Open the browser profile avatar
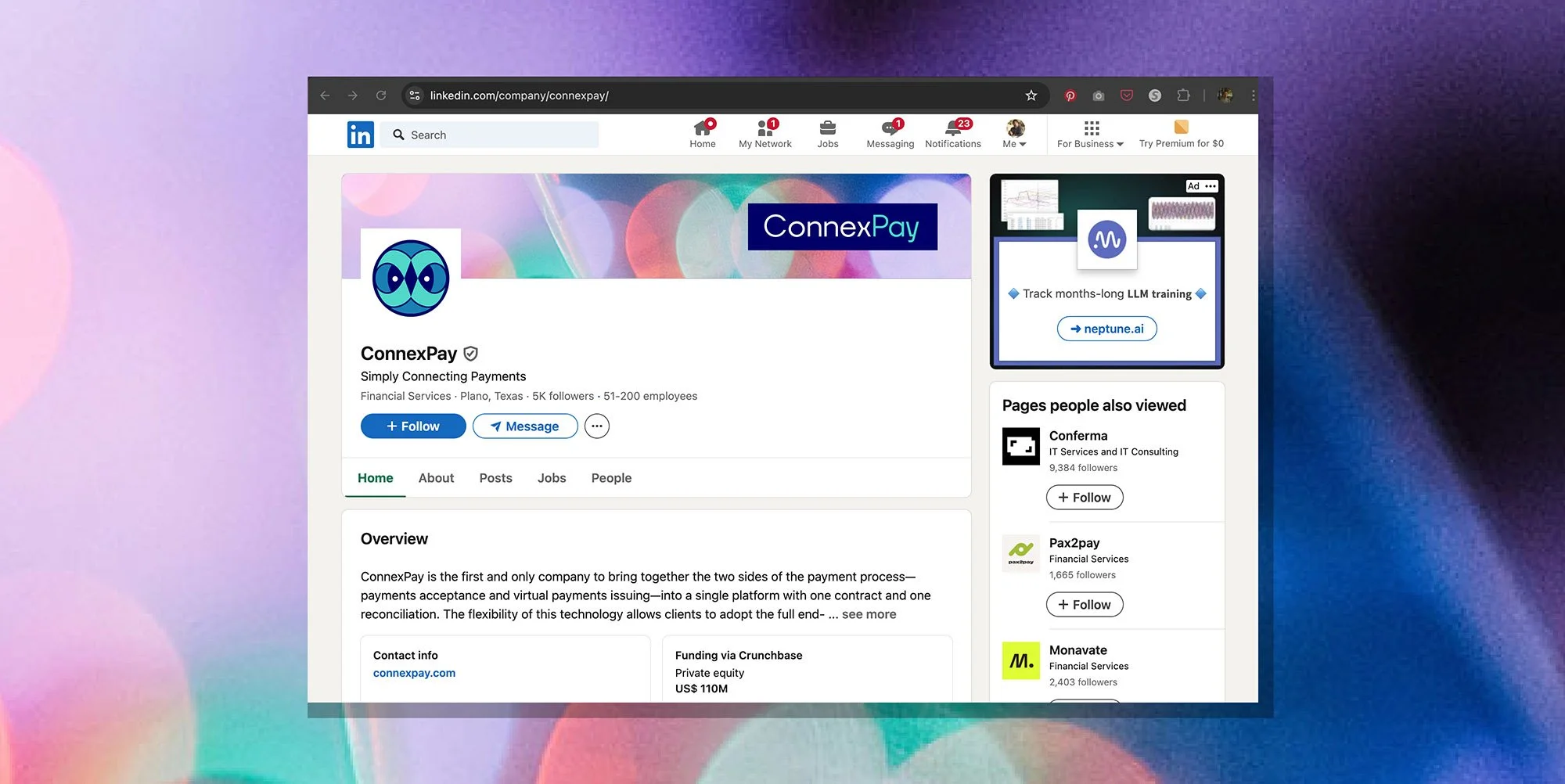Image resolution: width=1565 pixels, height=784 pixels. 1225,95
